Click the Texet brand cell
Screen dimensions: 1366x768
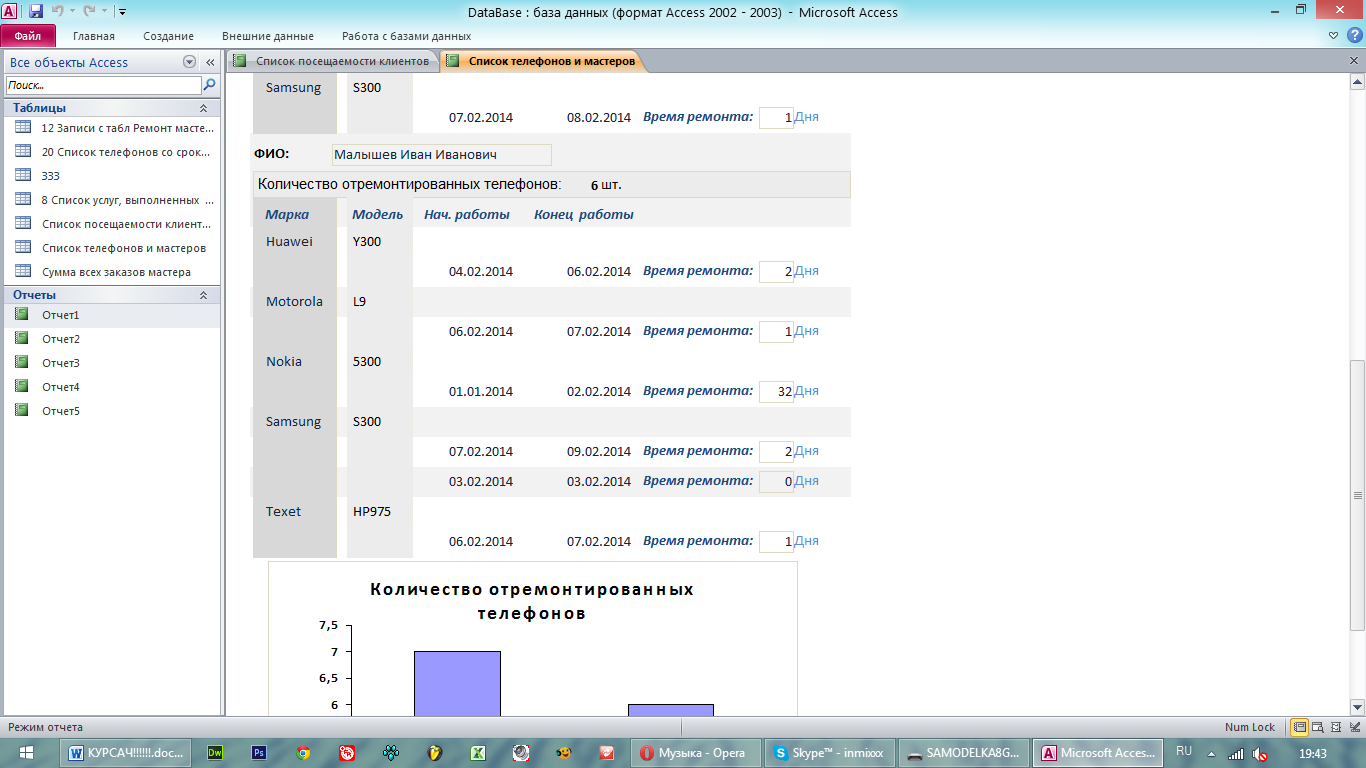(x=283, y=511)
